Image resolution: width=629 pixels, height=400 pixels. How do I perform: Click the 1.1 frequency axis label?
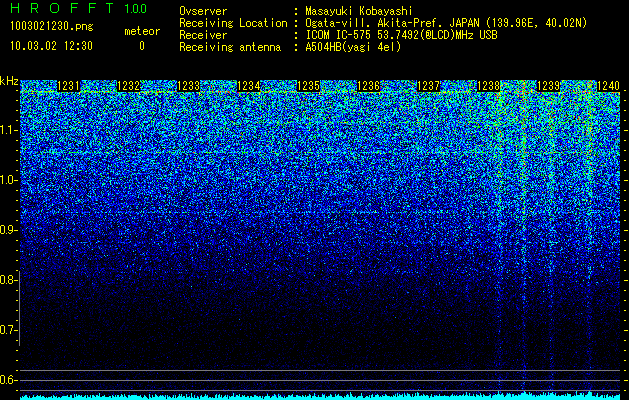point(8,130)
